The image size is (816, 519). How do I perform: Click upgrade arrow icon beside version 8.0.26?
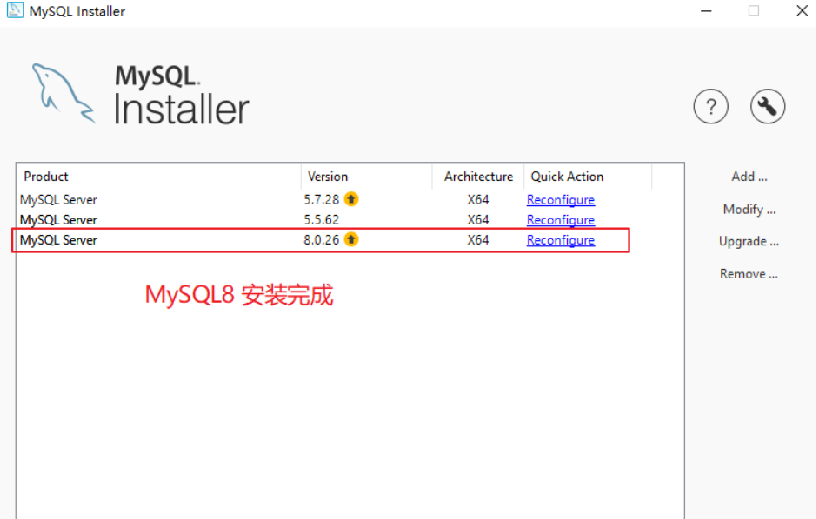351,239
